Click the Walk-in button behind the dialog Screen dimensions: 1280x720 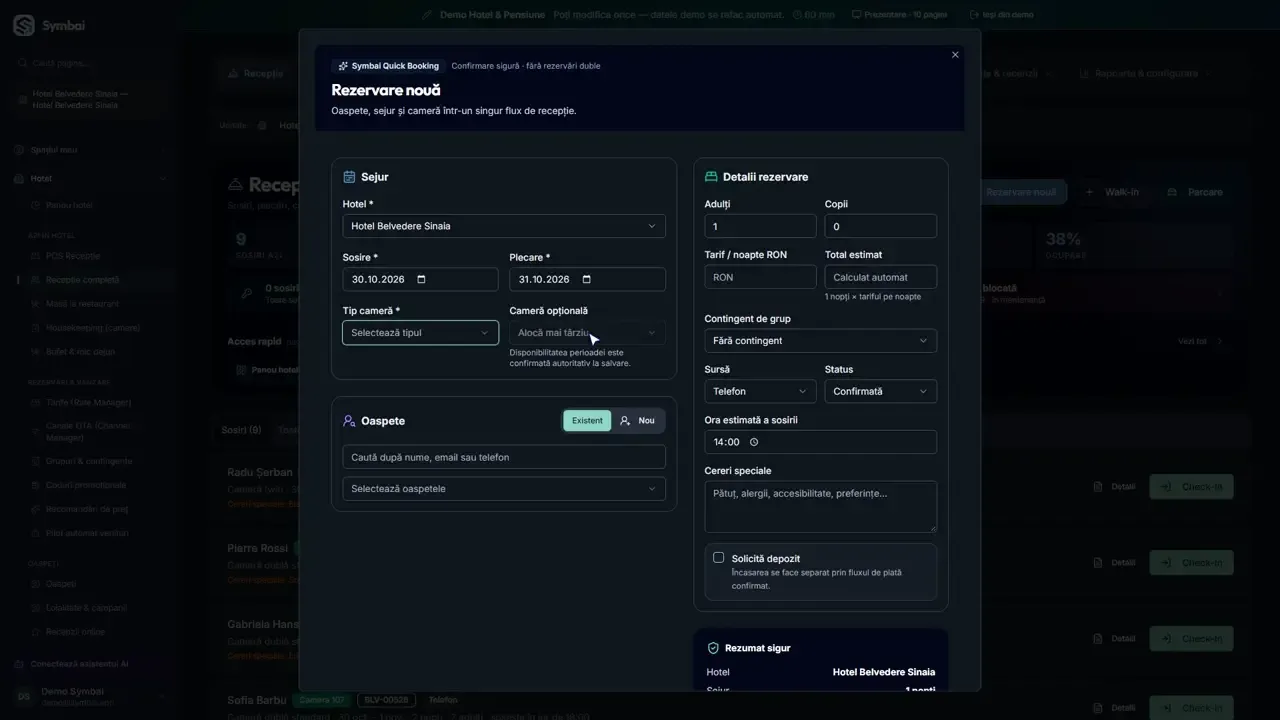tap(1112, 192)
